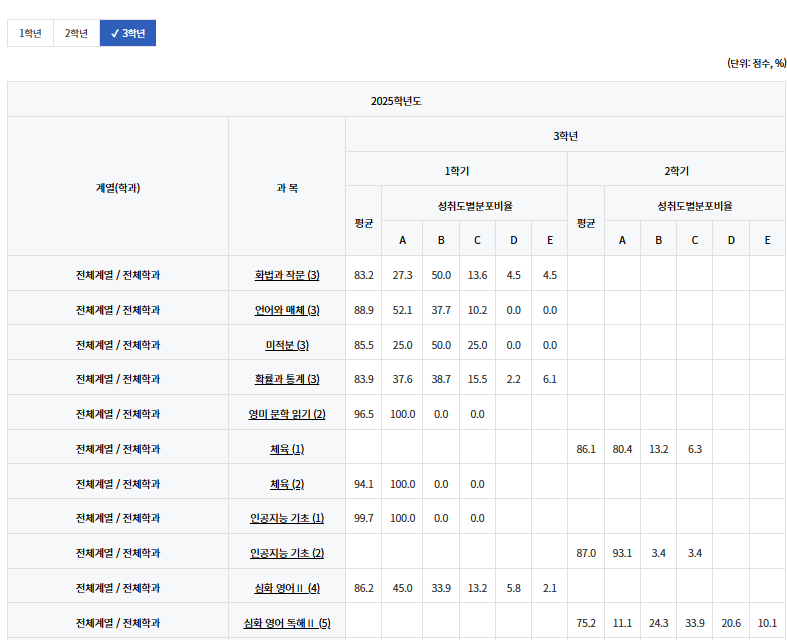This screenshot has width=787, height=640.
Task: Select the checked 3학년 tab
Action: point(128,33)
